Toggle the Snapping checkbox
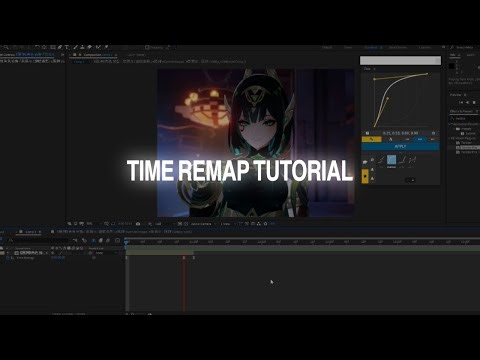480x360 pixels. (x=147, y=47)
